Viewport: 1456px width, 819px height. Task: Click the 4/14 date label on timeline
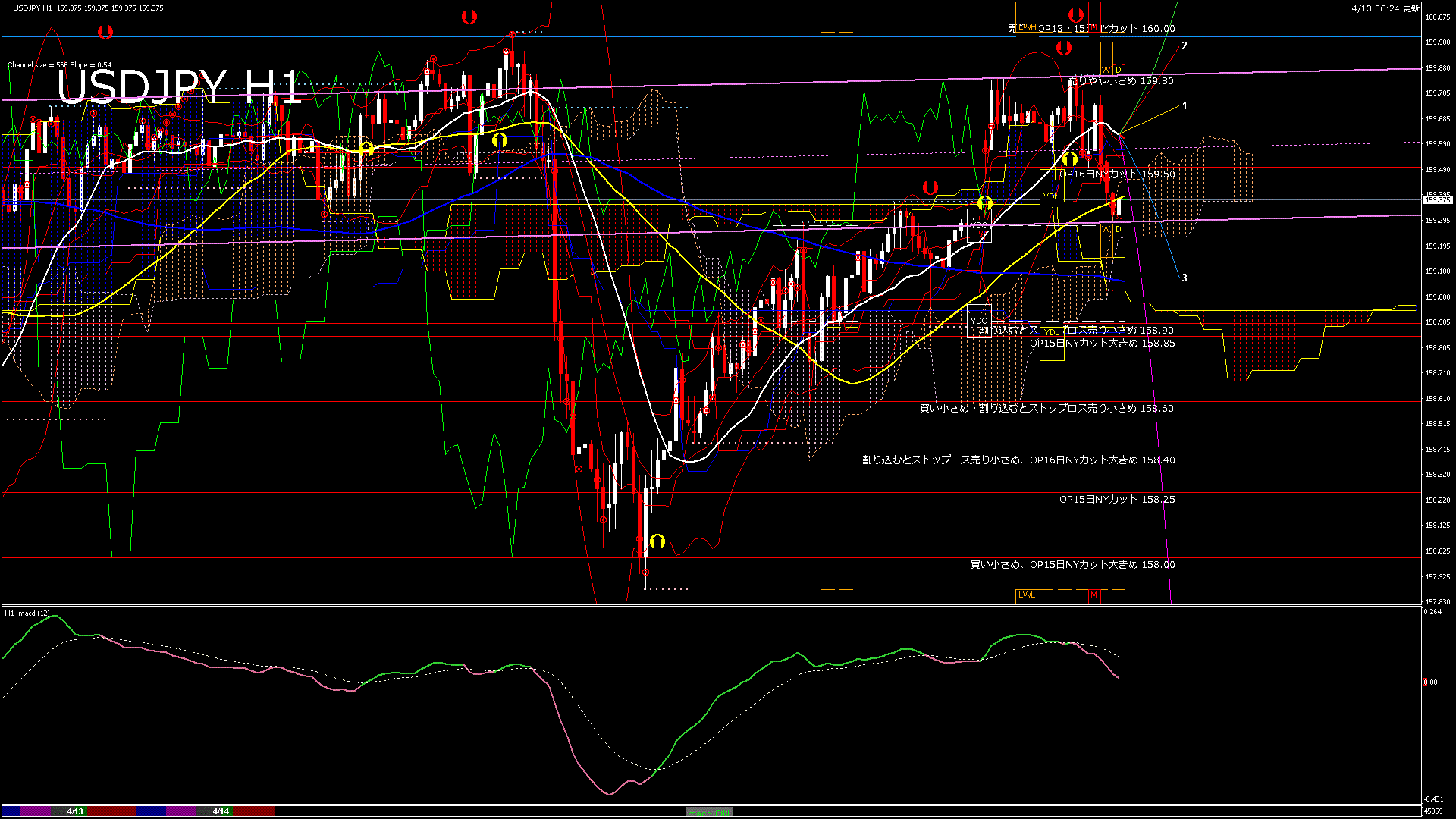(221, 811)
